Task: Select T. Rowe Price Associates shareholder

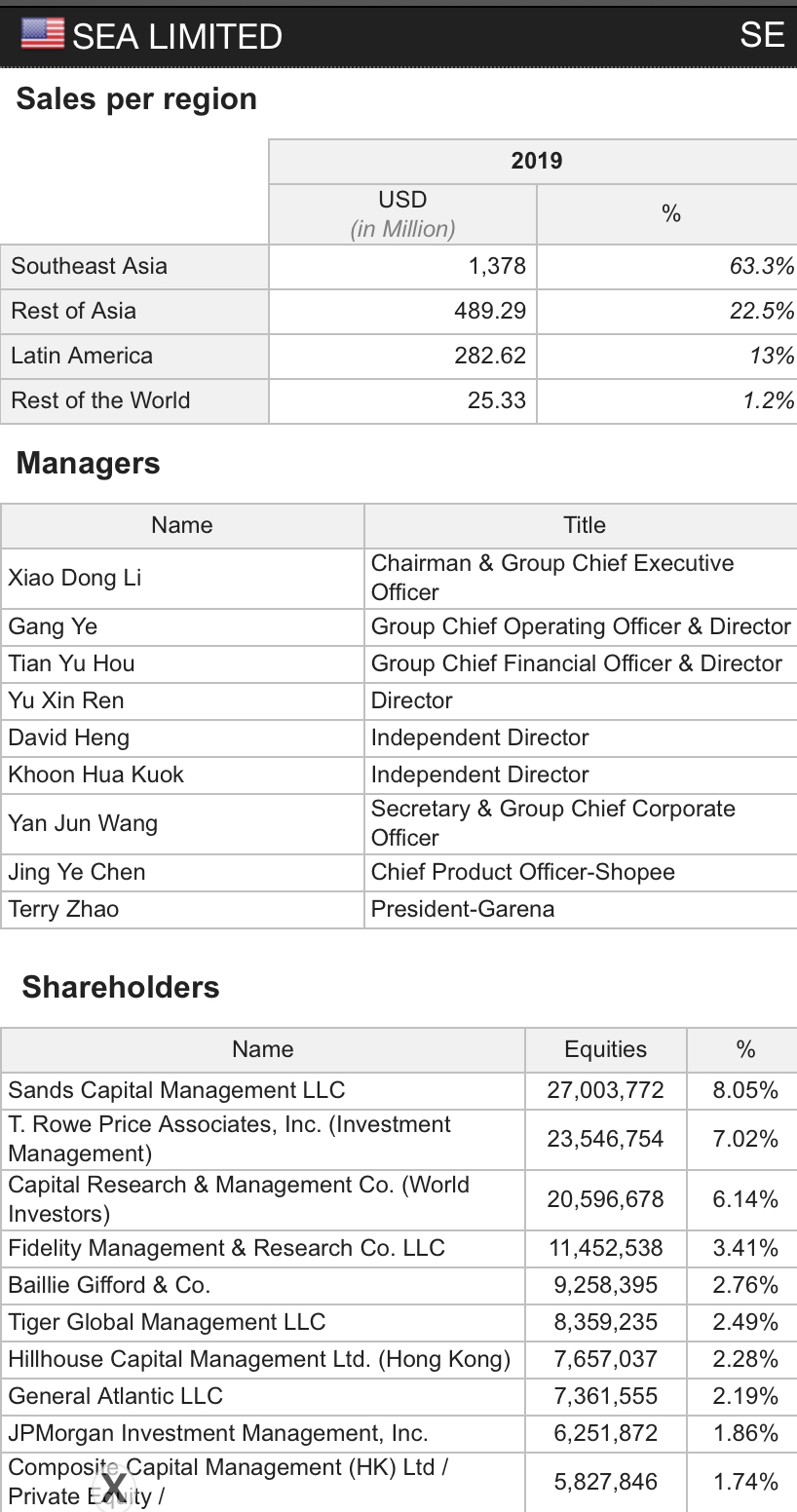Action: click(x=229, y=1138)
